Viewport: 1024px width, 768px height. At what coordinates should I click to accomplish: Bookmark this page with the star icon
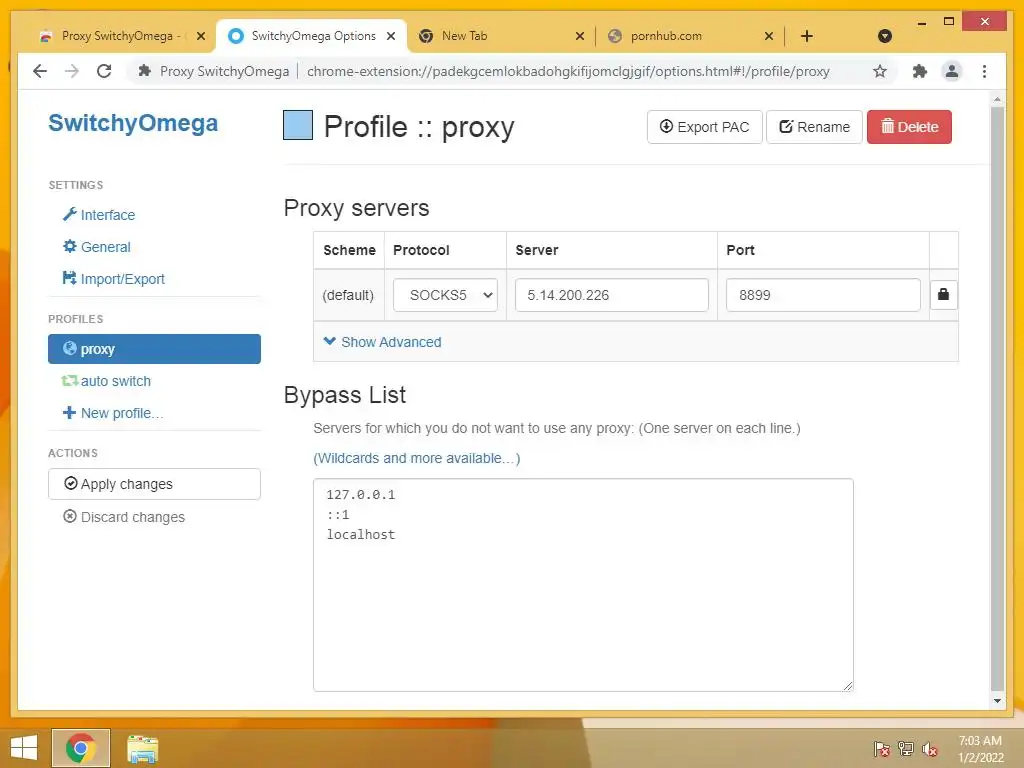click(x=880, y=71)
